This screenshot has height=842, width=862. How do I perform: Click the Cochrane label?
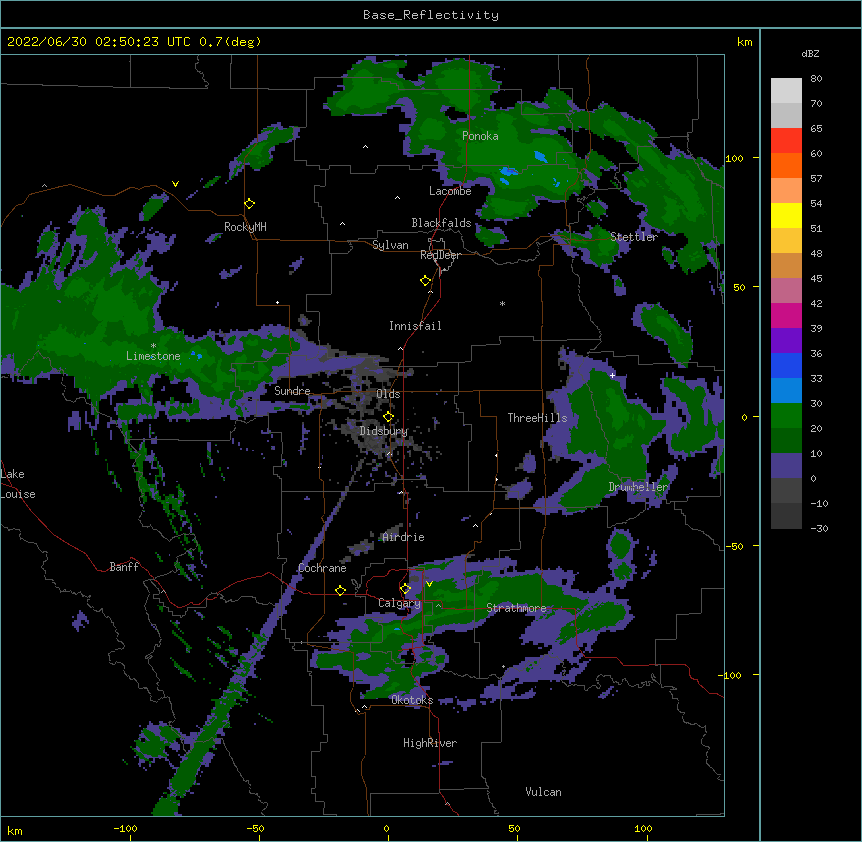pyautogui.click(x=322, y=568)
